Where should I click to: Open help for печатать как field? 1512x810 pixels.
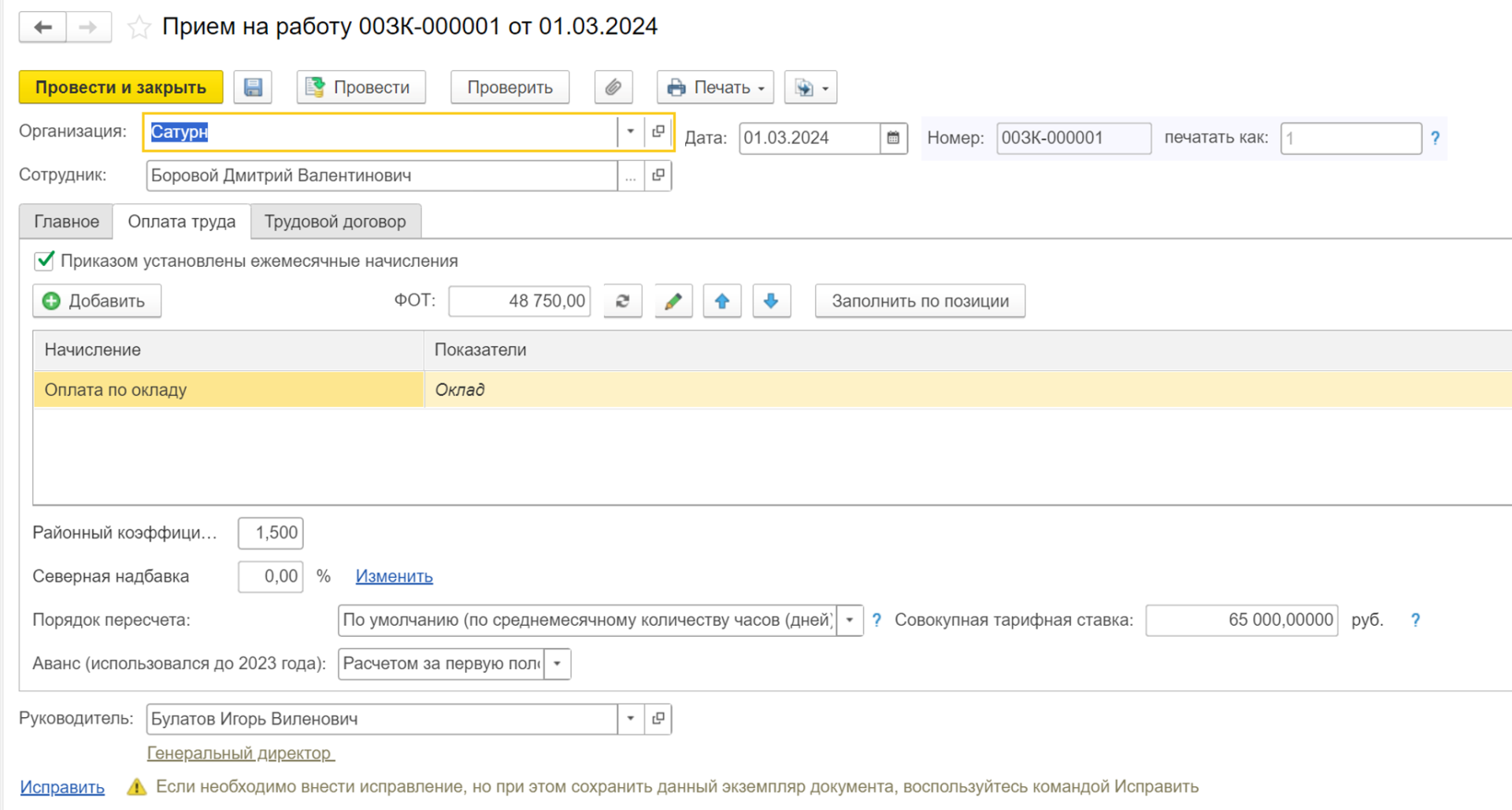tap(1435, 138)
